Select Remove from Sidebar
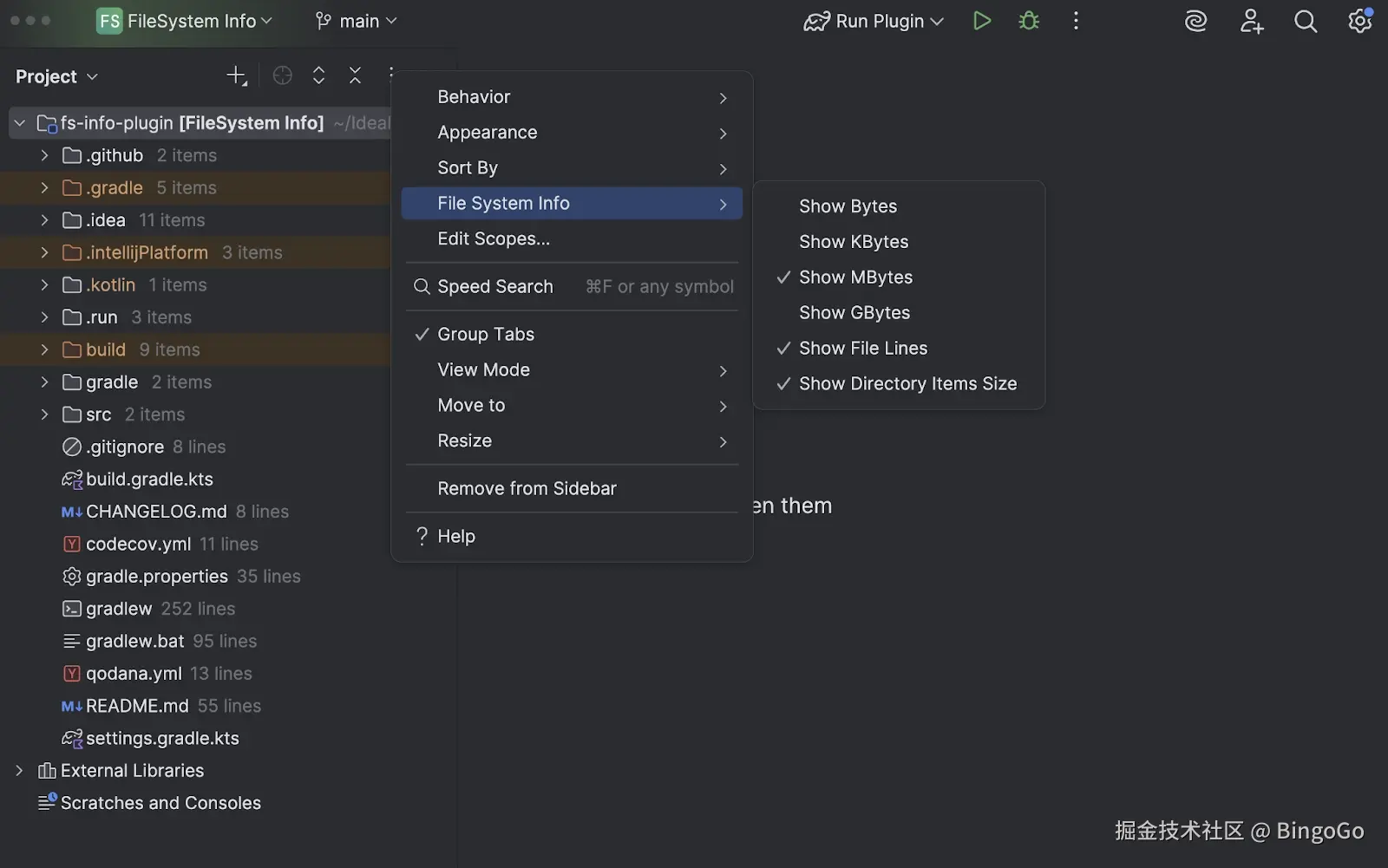 [x=527, y=488]
